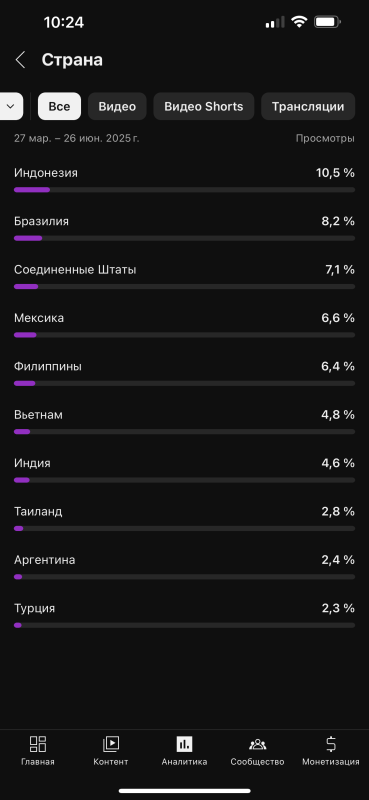Open the Индонезия country row
This screenshot has height=800, width=369.
click(184, 180)
